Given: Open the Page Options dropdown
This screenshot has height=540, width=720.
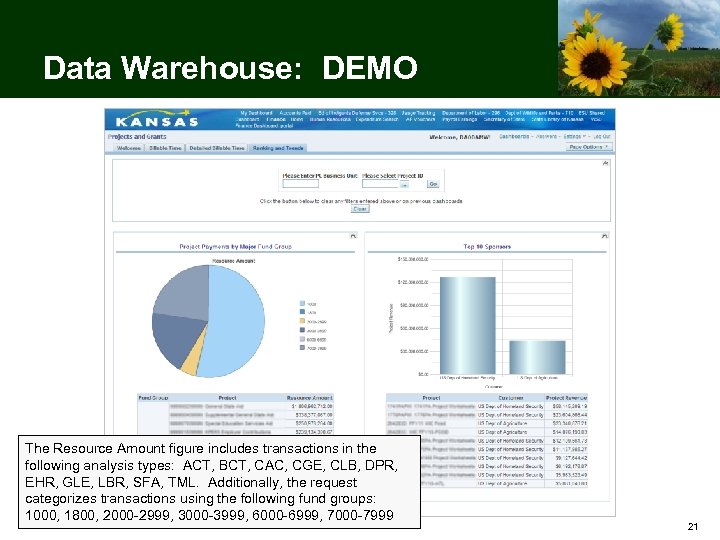Looking at the screenshot, I should [590, 147].
